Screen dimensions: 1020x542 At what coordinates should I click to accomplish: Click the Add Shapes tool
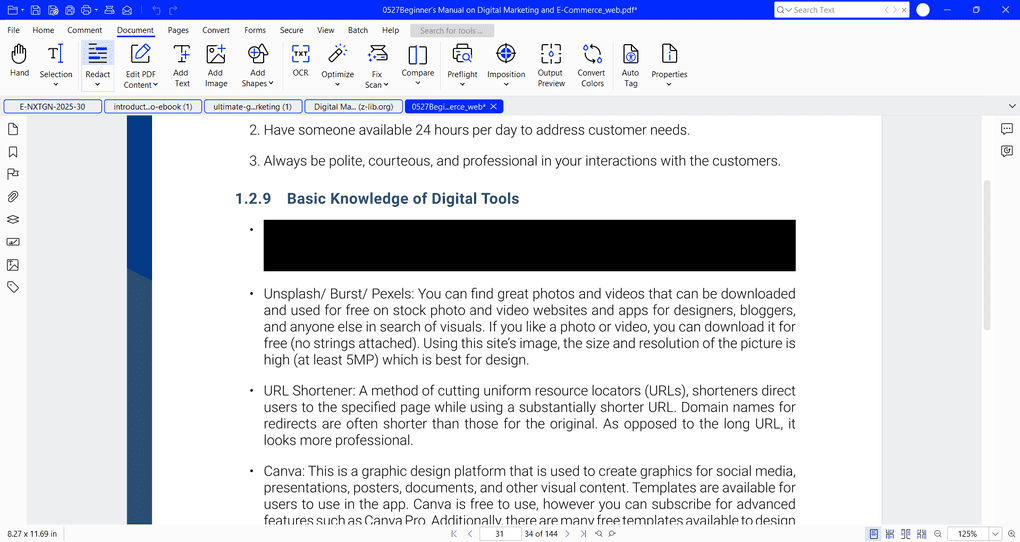tap(258, 65)
